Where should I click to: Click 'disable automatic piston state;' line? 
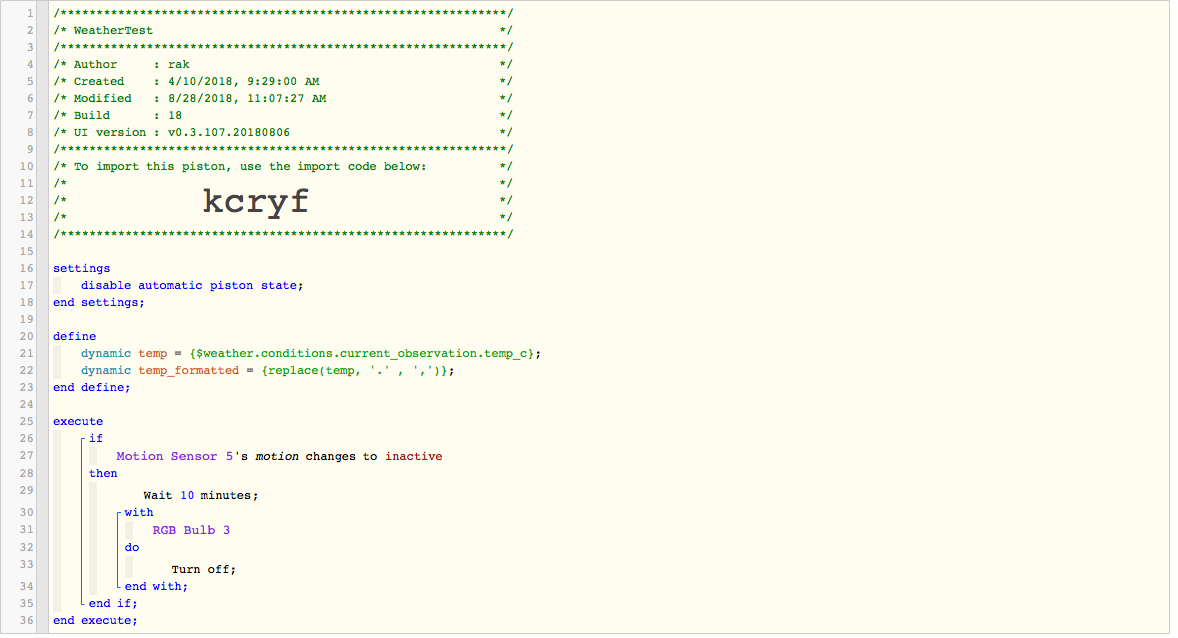[x=192, y=286]
